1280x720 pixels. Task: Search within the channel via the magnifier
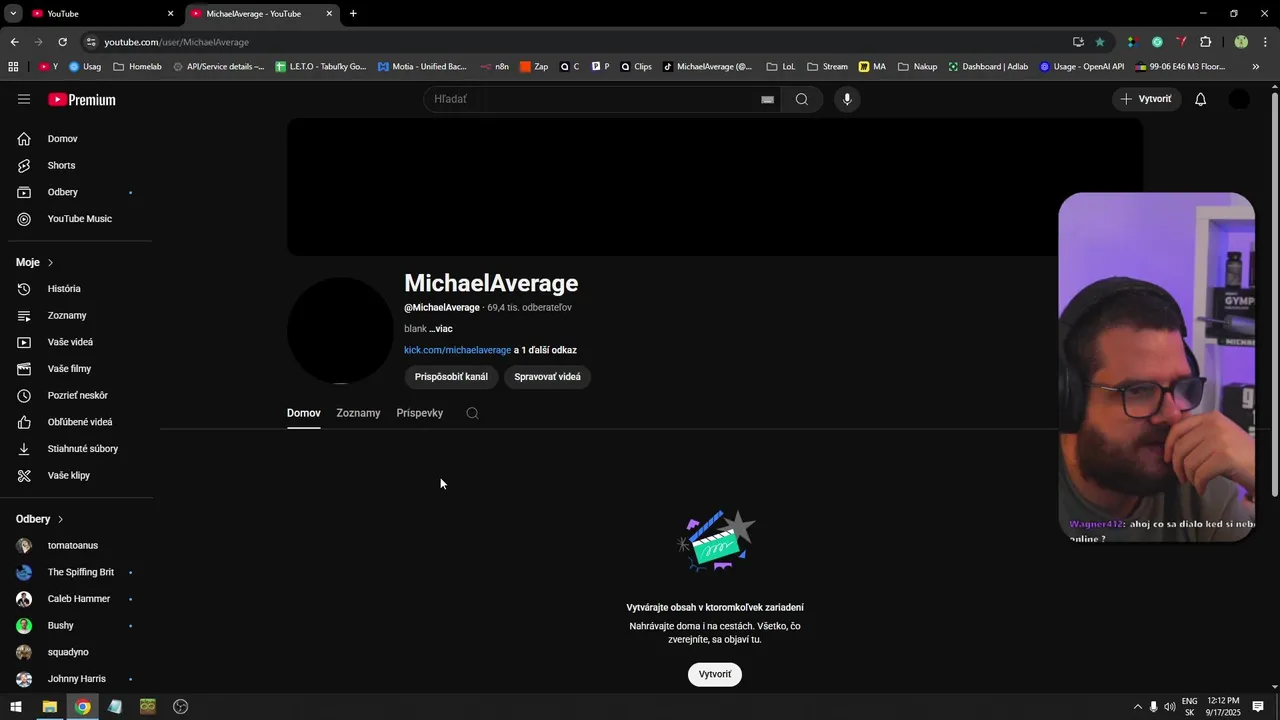pos(472,413)
